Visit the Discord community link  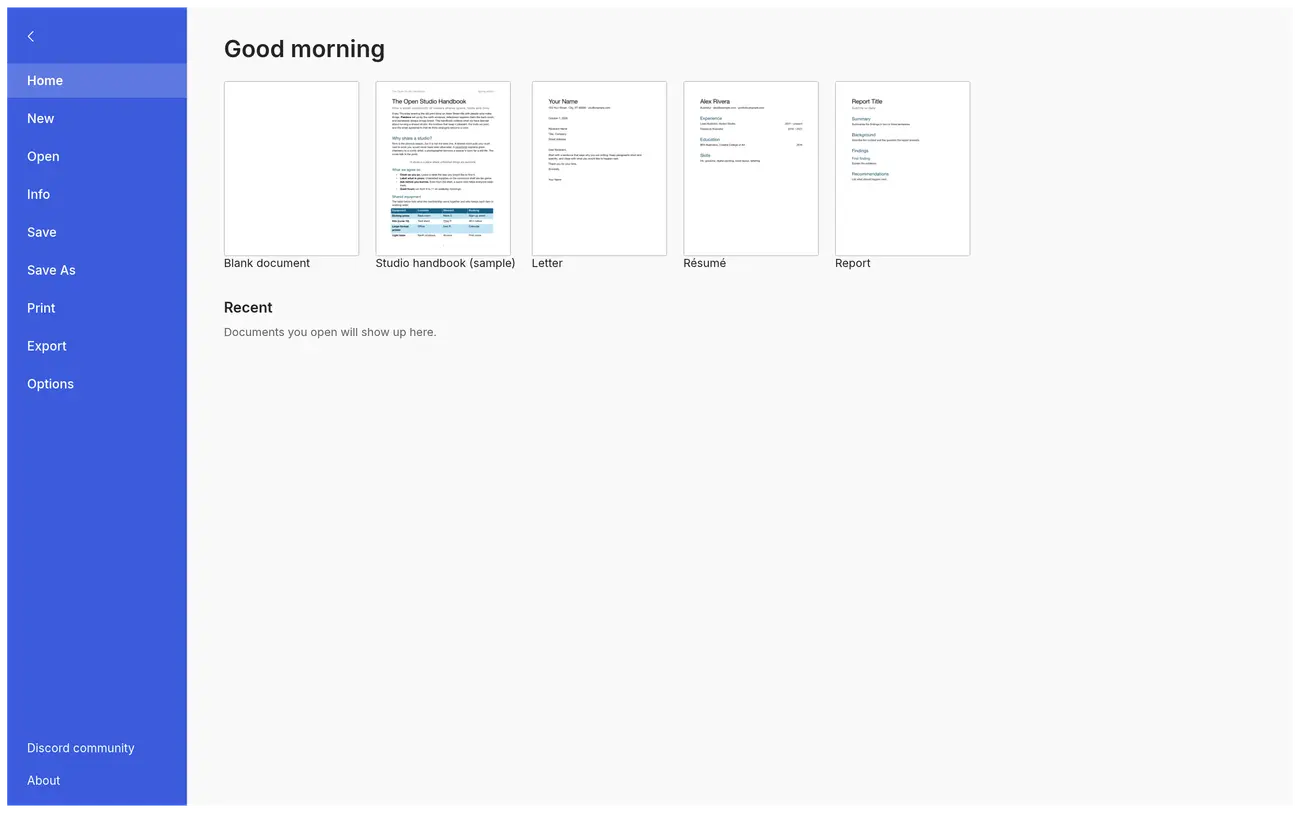click(x=81, y=748)
